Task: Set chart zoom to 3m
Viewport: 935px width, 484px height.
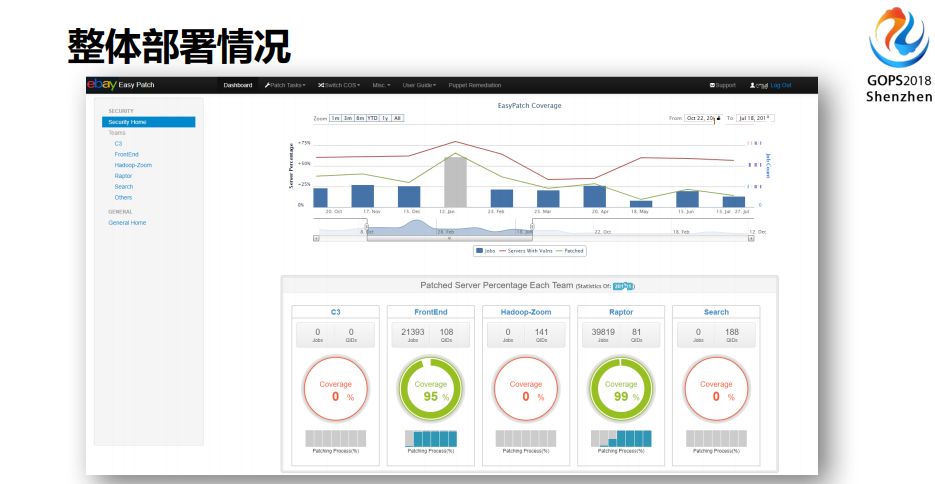Action: [x=348, y=118]
